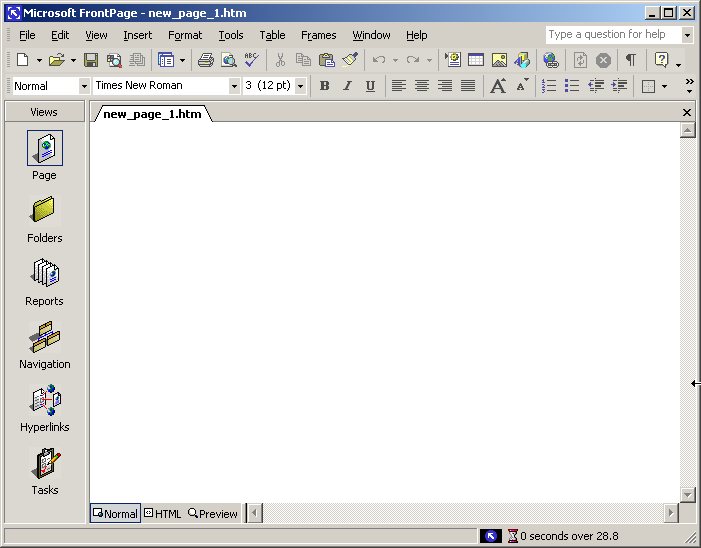This screenshot has width=701, height=548.
Task: Open the Insert menu
Action: (x=138, y=35)
